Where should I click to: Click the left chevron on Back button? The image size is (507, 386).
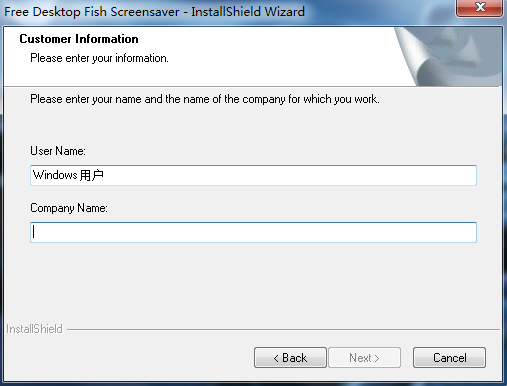276,358
